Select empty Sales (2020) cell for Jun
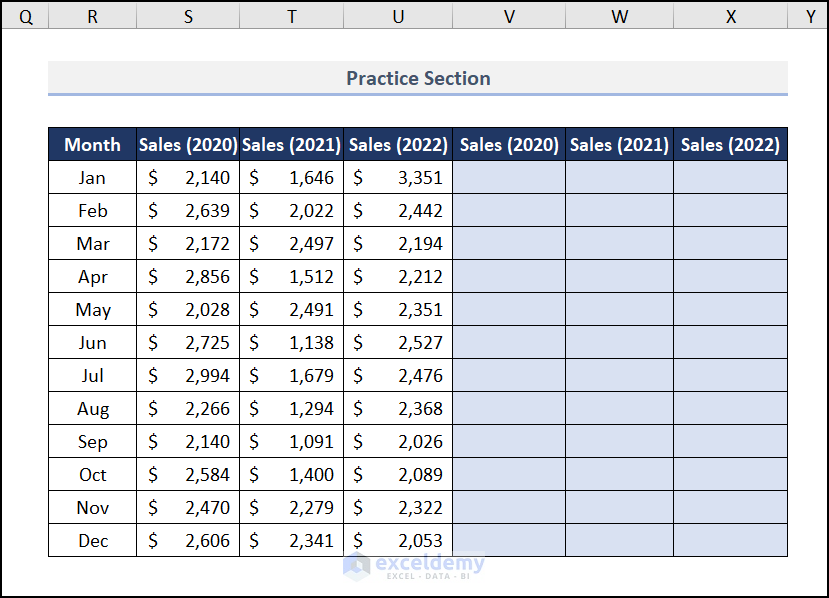This screenshot has width=829, height=598. [509, 343]
